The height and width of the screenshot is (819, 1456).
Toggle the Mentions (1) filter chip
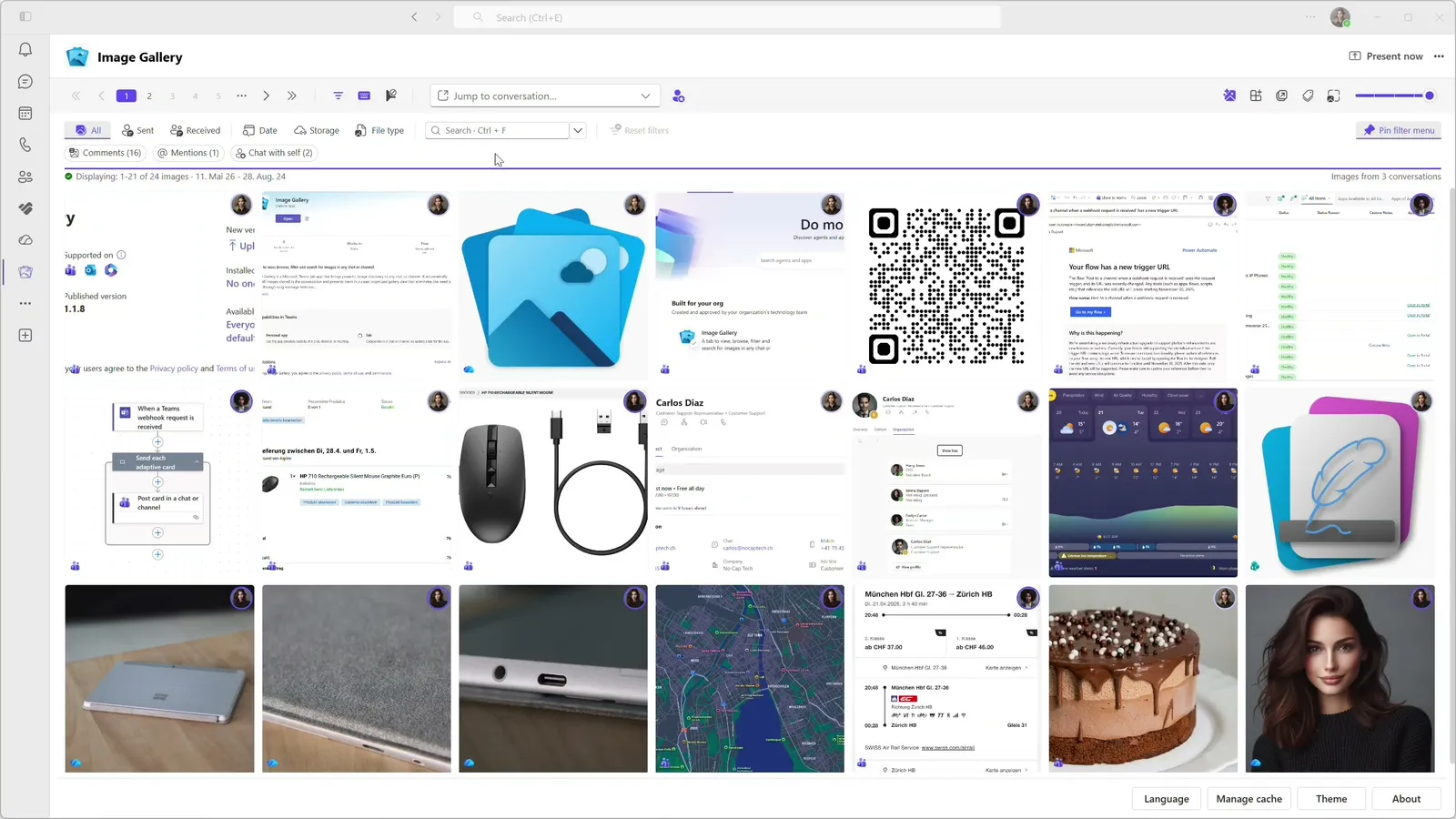click(188, 153)
